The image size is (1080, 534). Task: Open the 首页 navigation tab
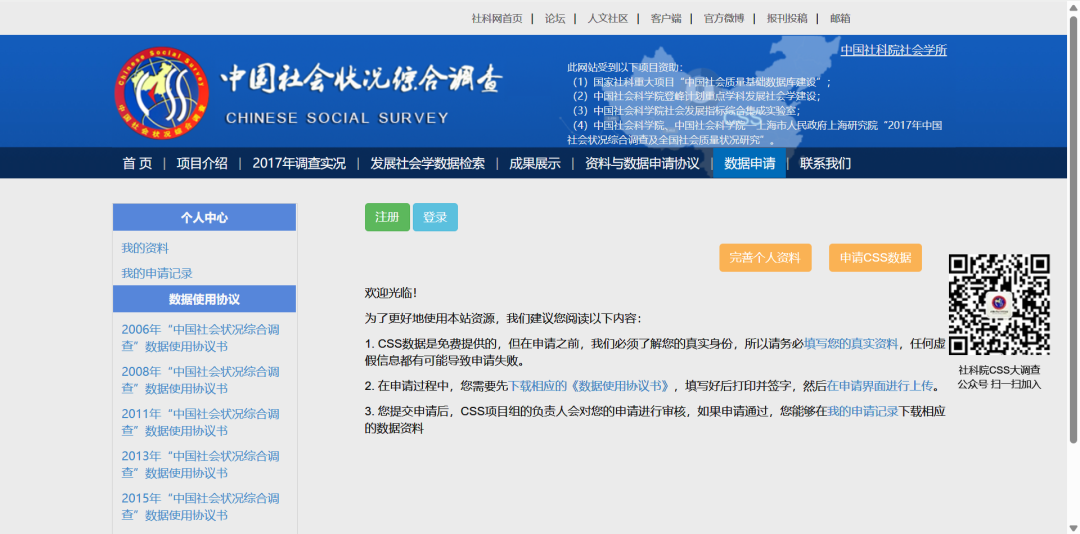[x=137, y=163]
